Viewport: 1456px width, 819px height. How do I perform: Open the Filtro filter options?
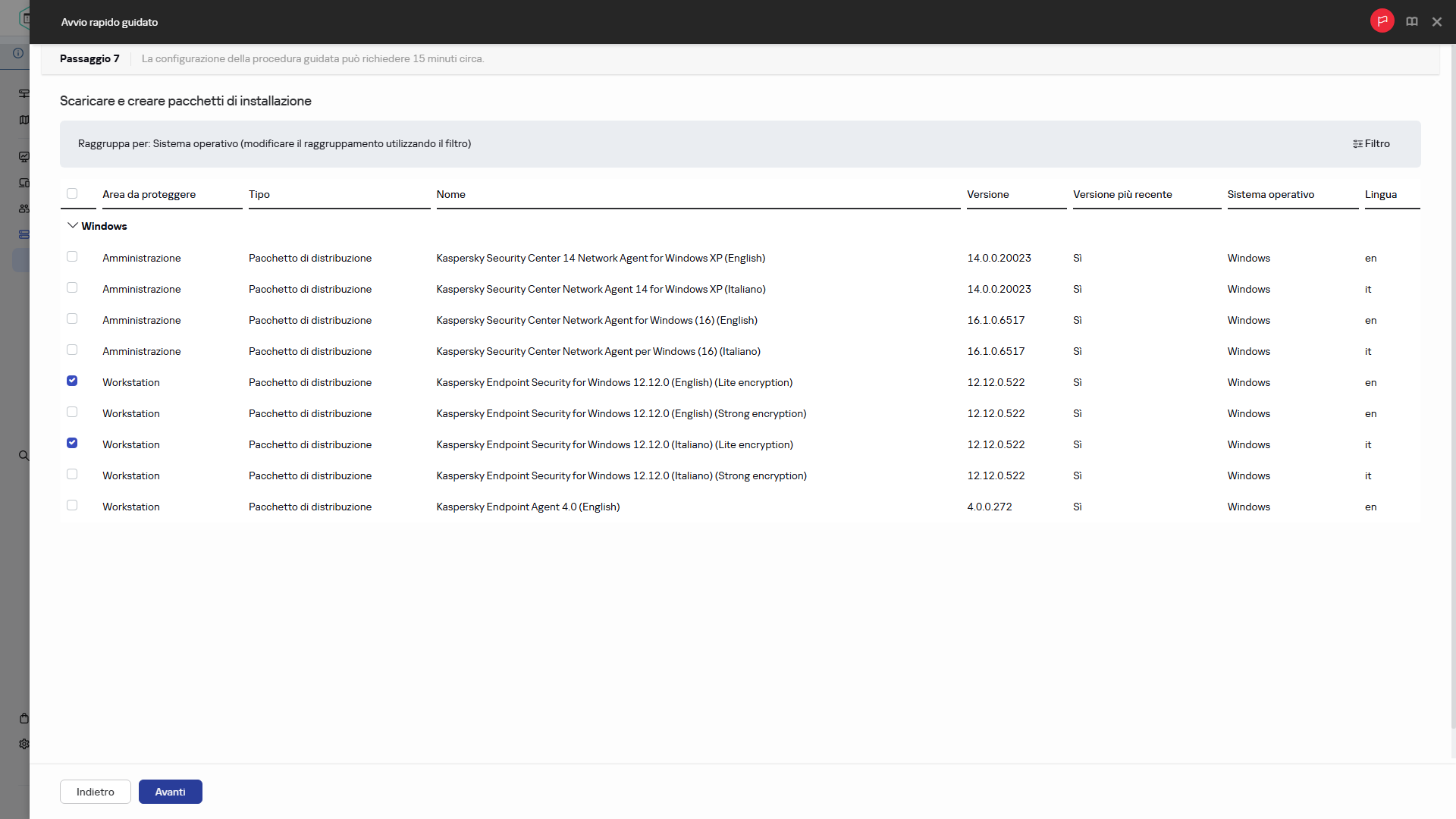pos(1371,144)
